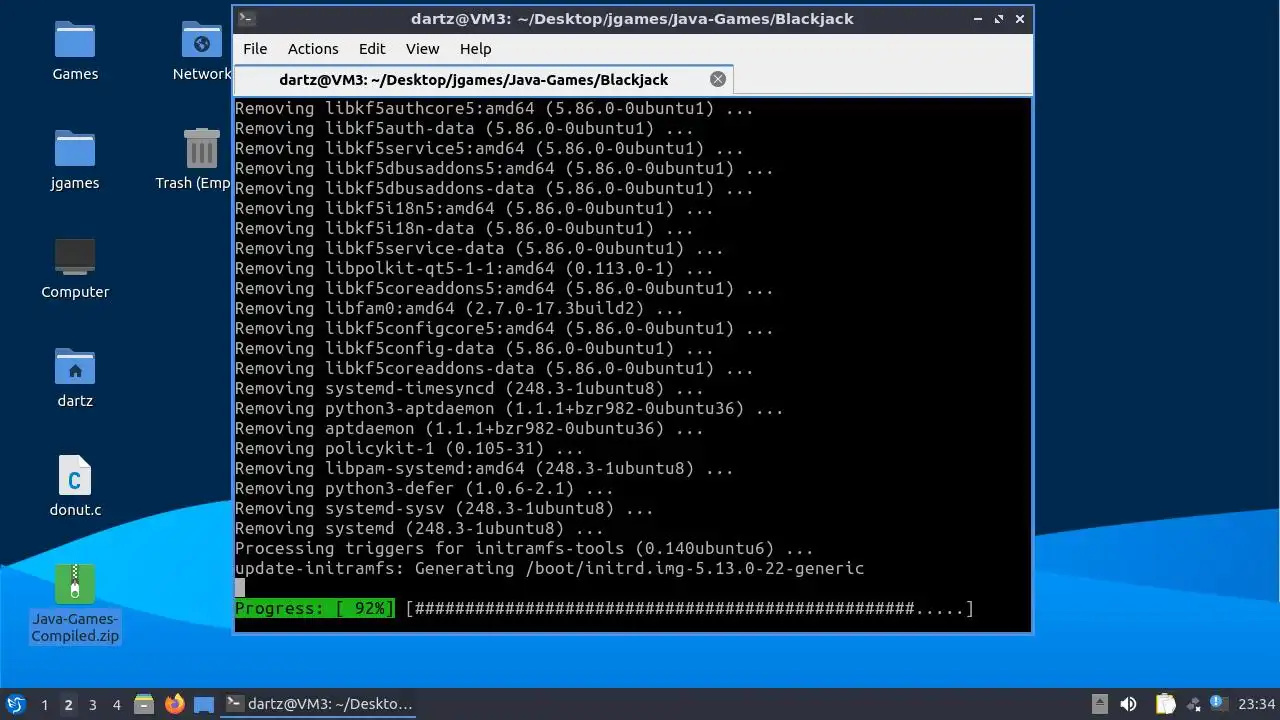Click the 'Removing libkf5i18n5:amd64' line
This screenshot has width=1280, height=720.
click(474, 208)
